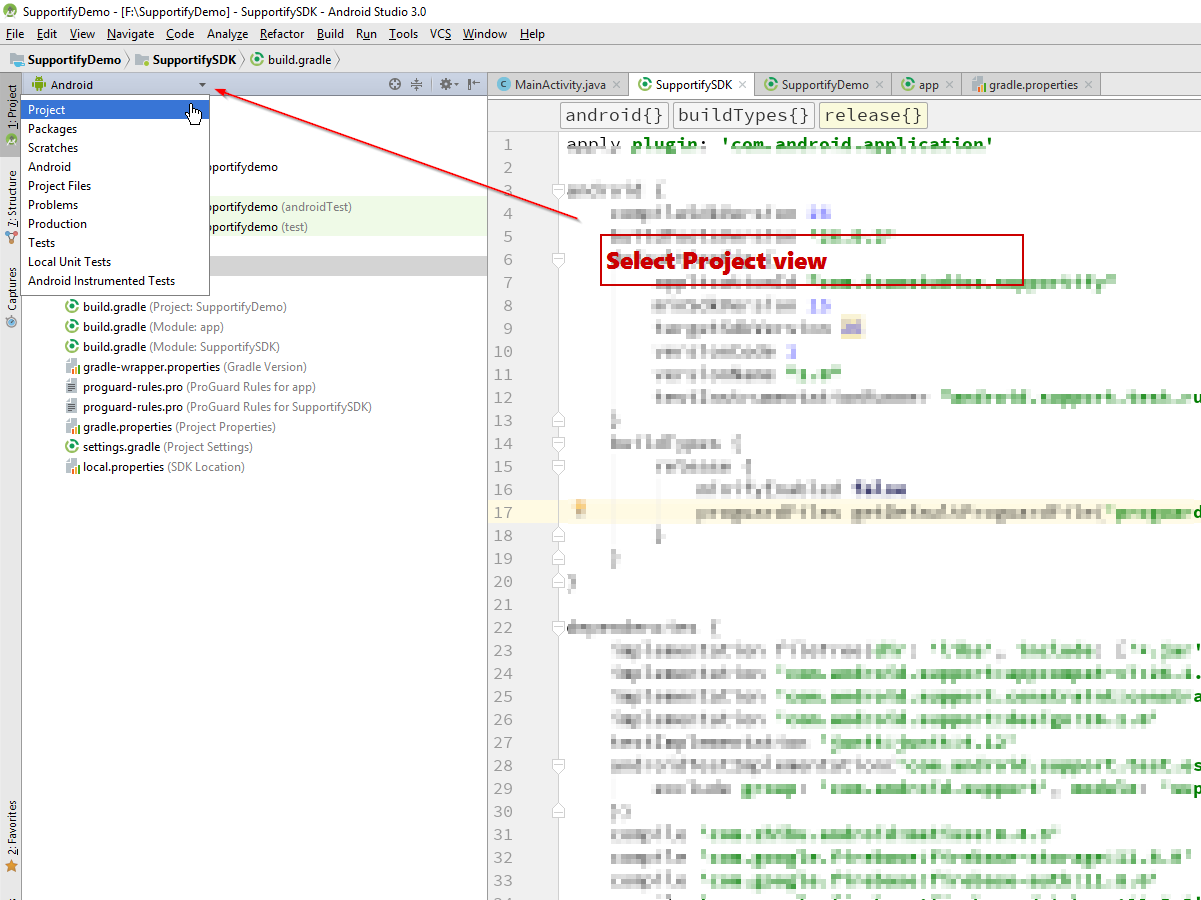Open the Analyze menu
Viewport: 1201px width, 900px height.
227,34
